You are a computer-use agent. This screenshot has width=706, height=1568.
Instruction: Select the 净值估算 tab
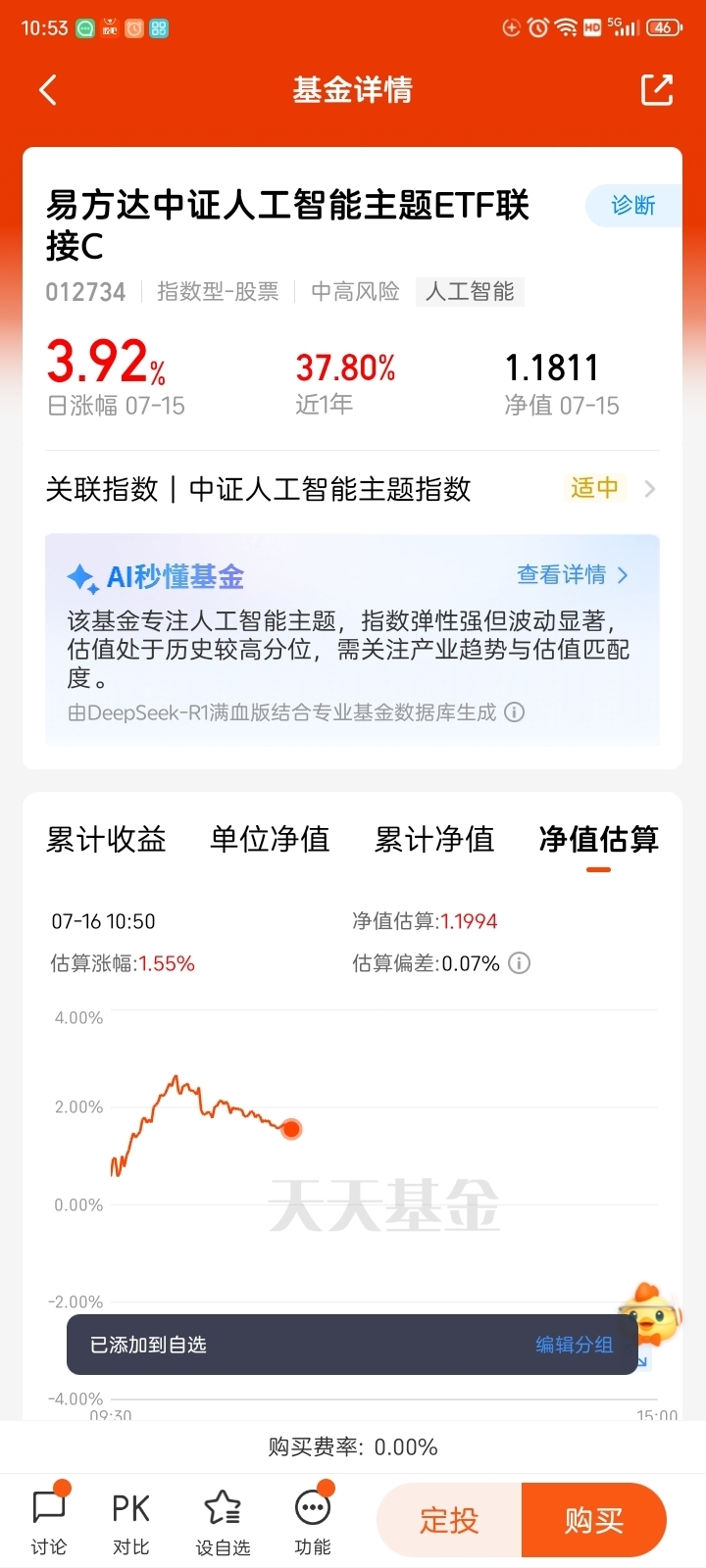(598, 839)
